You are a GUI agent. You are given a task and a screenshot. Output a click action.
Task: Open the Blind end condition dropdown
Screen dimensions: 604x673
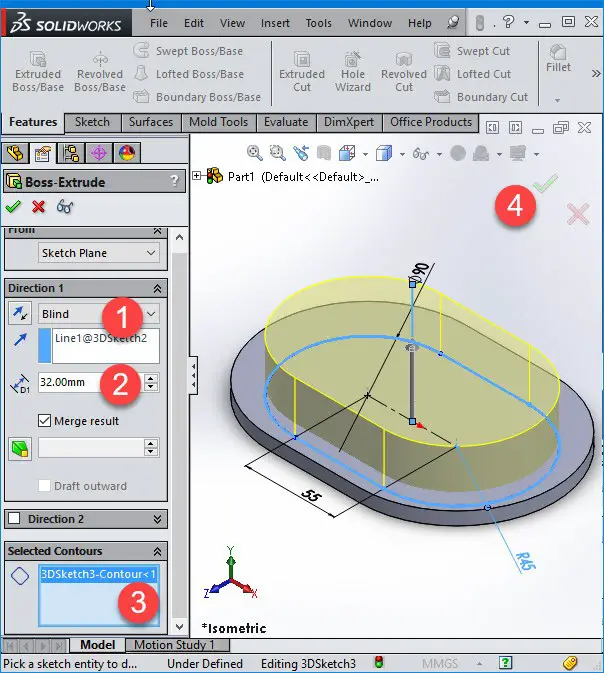(x=99, y=314)
